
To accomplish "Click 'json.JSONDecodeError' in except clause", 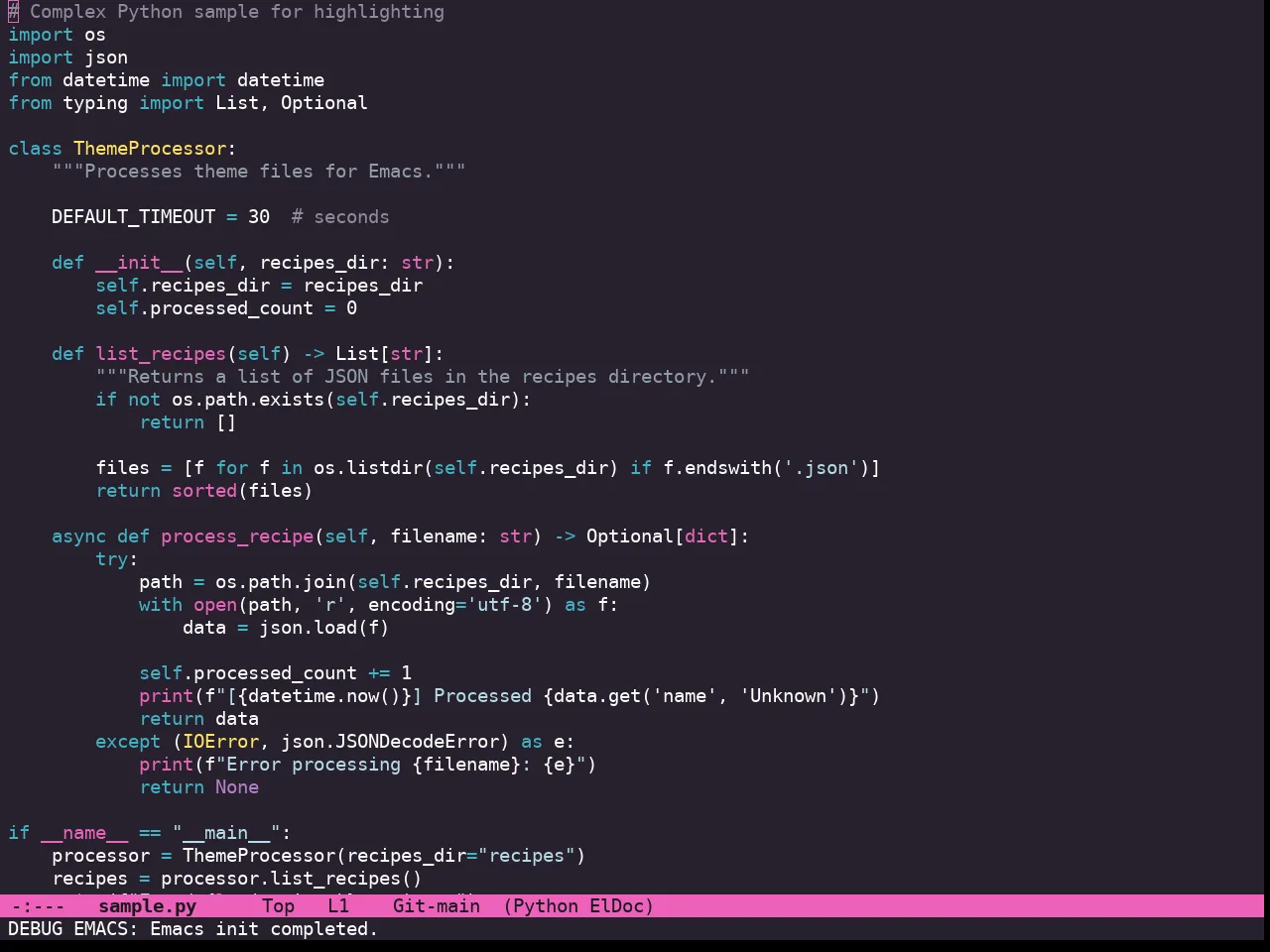I will point(390,742).
